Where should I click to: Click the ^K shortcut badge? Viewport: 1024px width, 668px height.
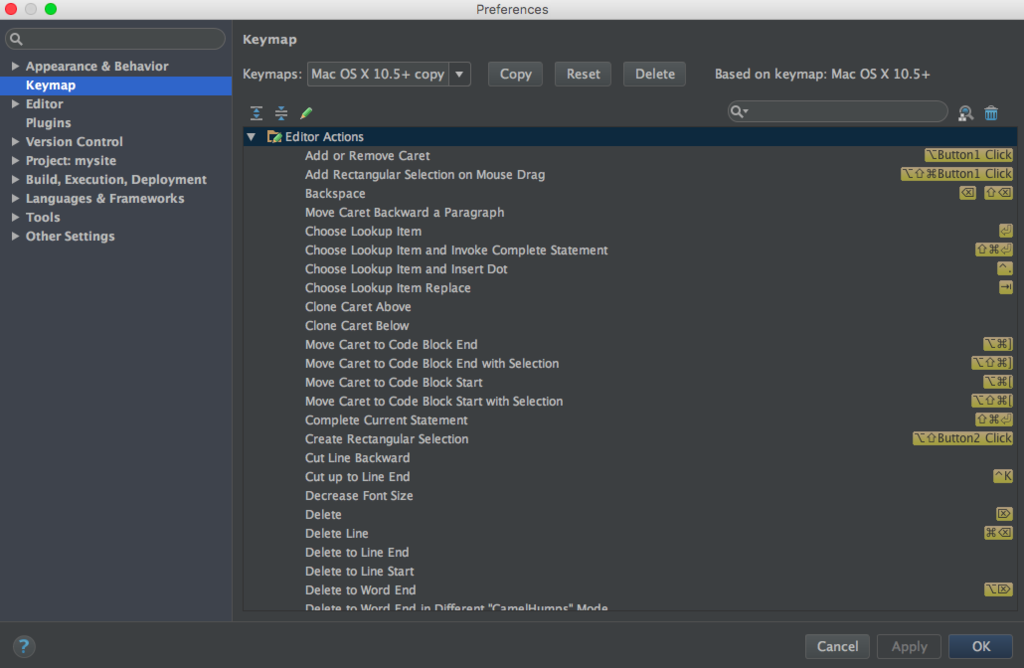(1002, 476)
